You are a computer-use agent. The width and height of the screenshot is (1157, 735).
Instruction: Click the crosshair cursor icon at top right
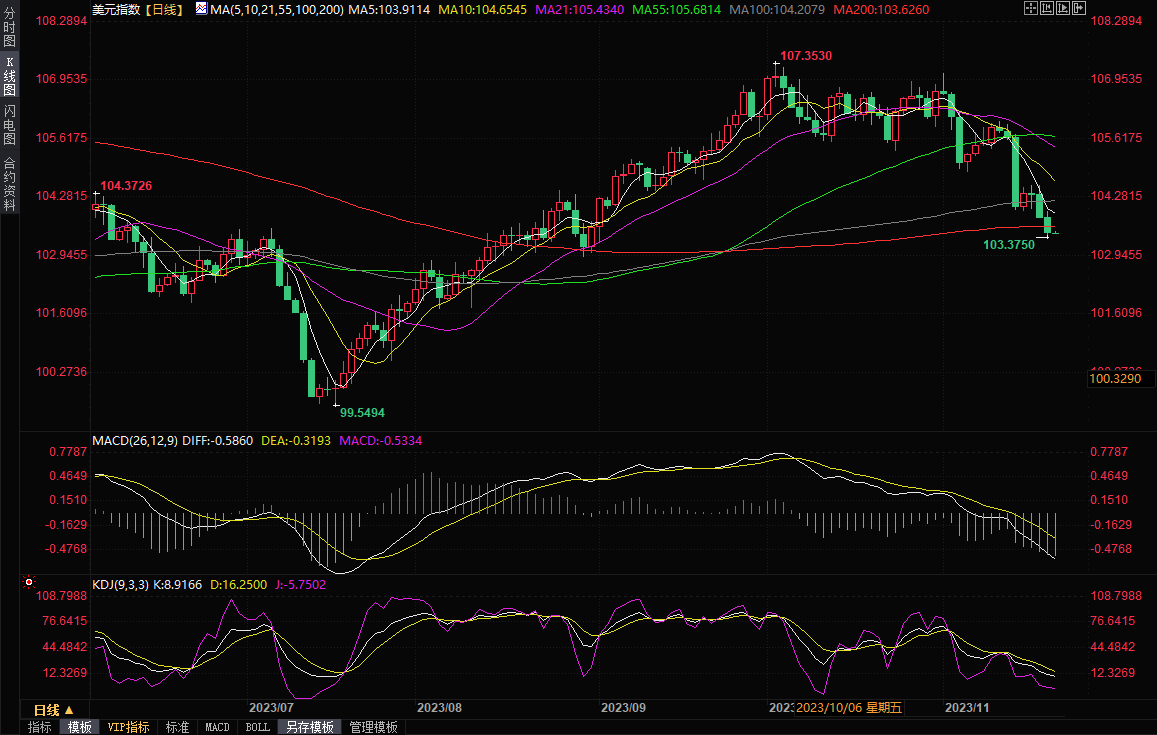(x=1032, y=8)
